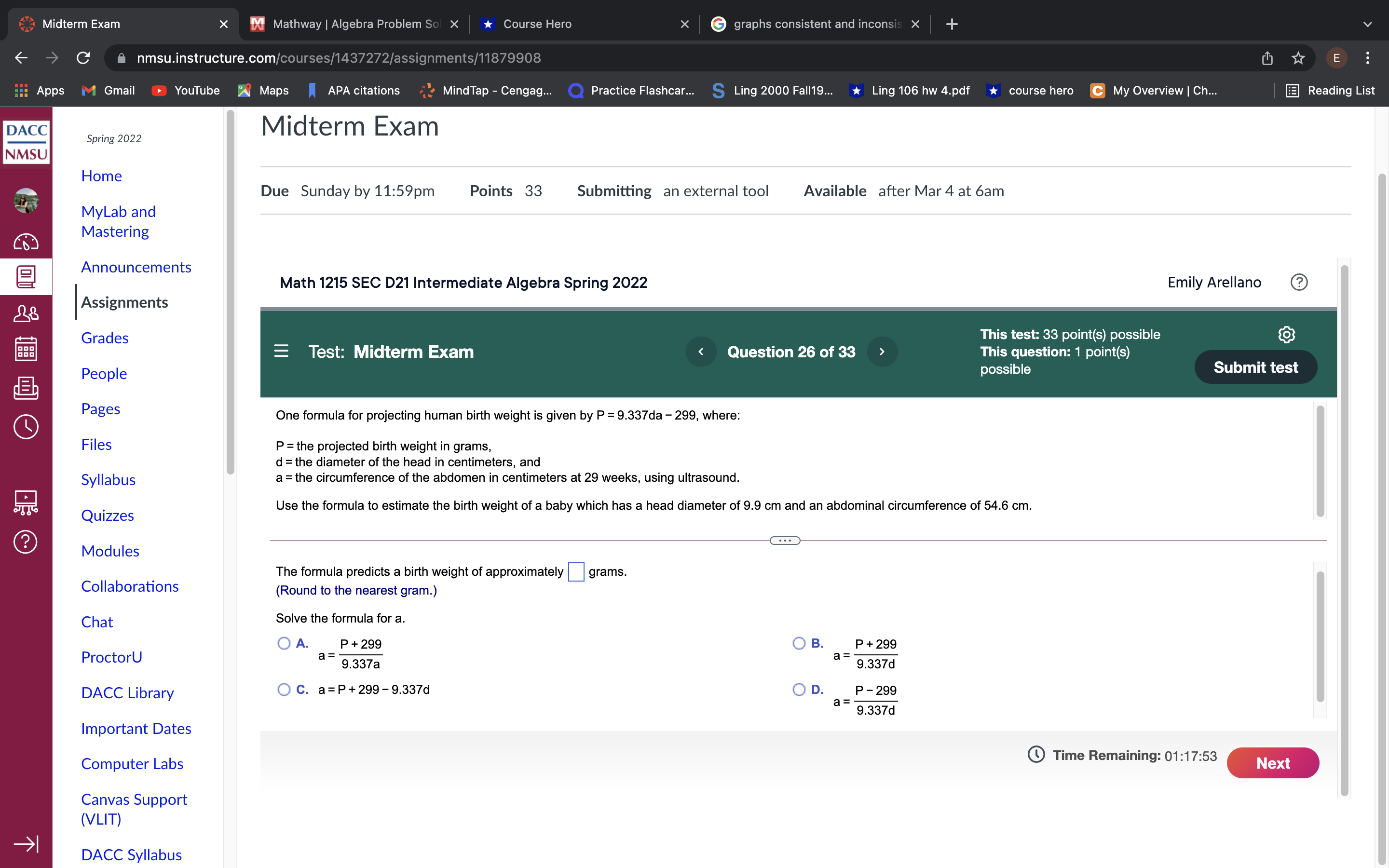Viewport: 1389px width, 868px height.
Task: Click the Assignments tab in sidebar
Action: [x=124, y=301]
